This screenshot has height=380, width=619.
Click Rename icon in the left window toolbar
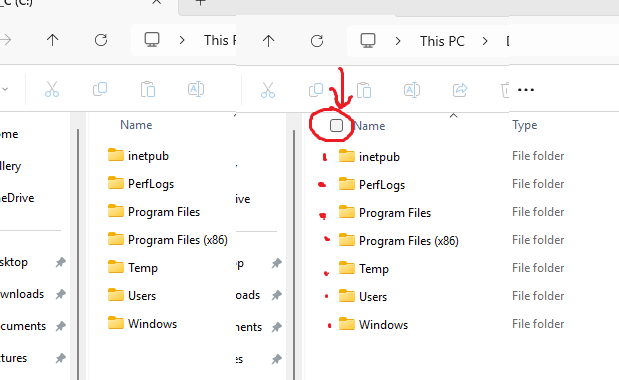pos(196,89)
